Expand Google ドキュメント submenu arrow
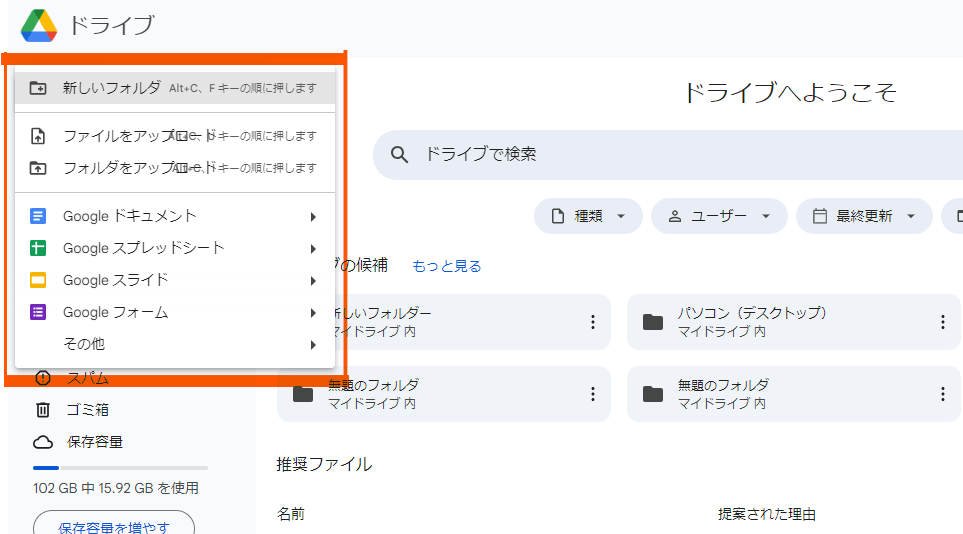 point(313,217)
